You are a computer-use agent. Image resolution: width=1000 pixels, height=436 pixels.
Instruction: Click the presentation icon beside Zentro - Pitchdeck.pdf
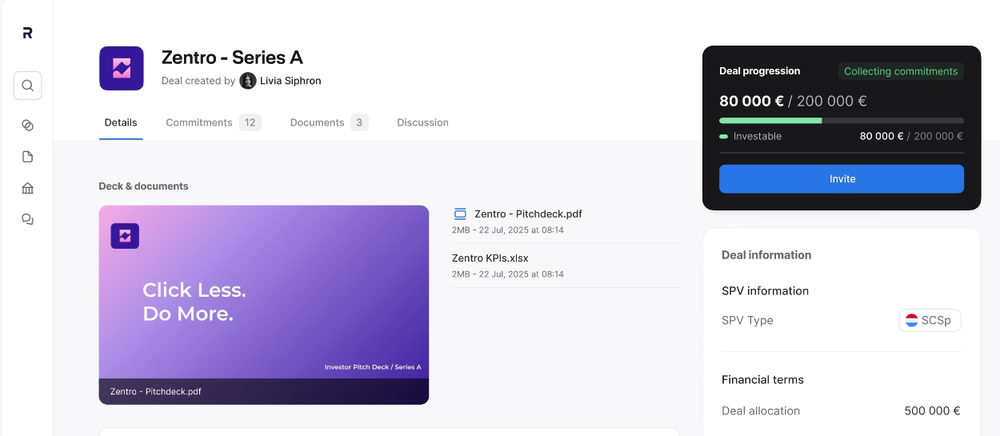tap(460, 213)
